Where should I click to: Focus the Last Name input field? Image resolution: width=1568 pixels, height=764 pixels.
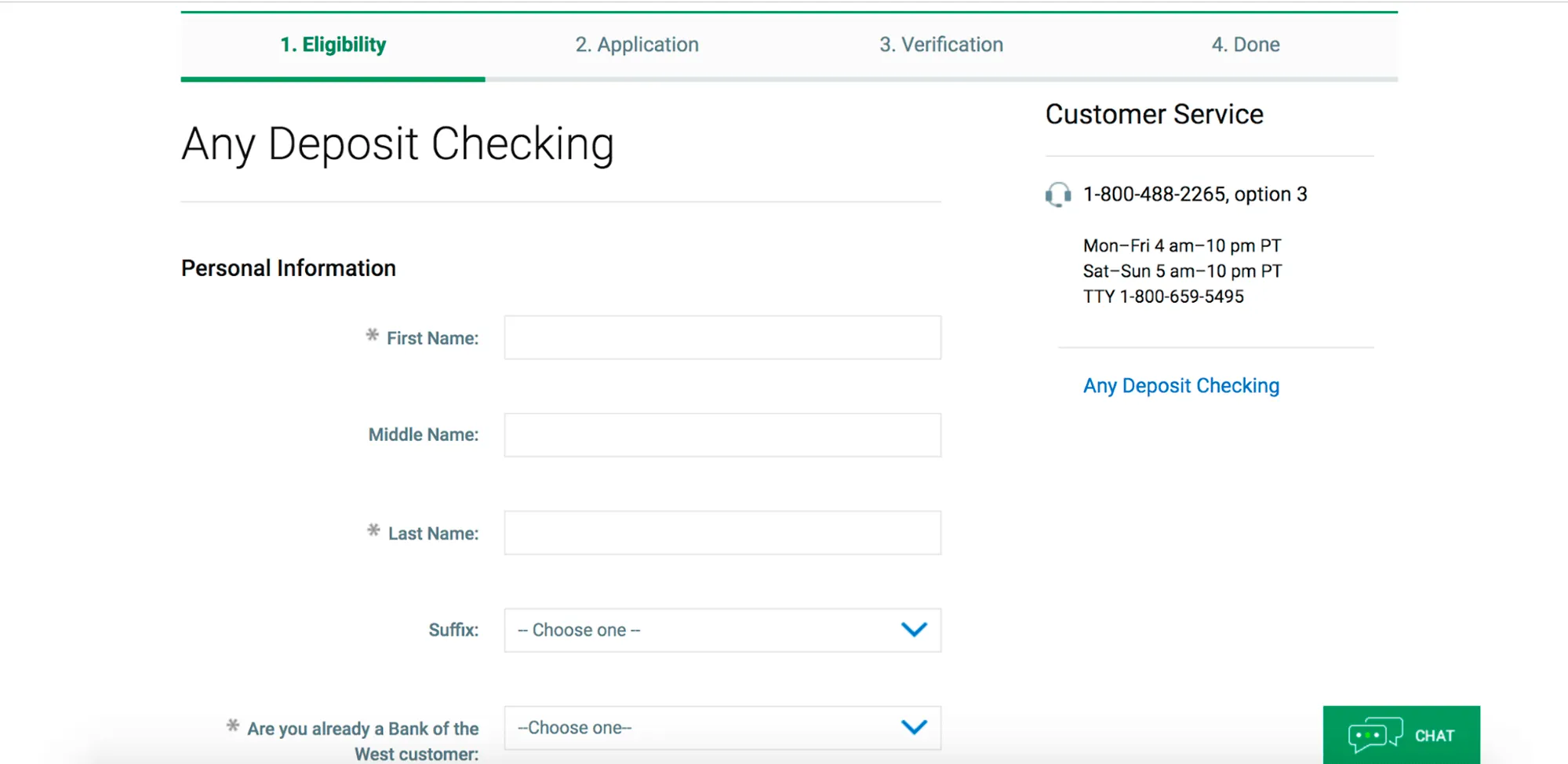(x=722, y=533)
